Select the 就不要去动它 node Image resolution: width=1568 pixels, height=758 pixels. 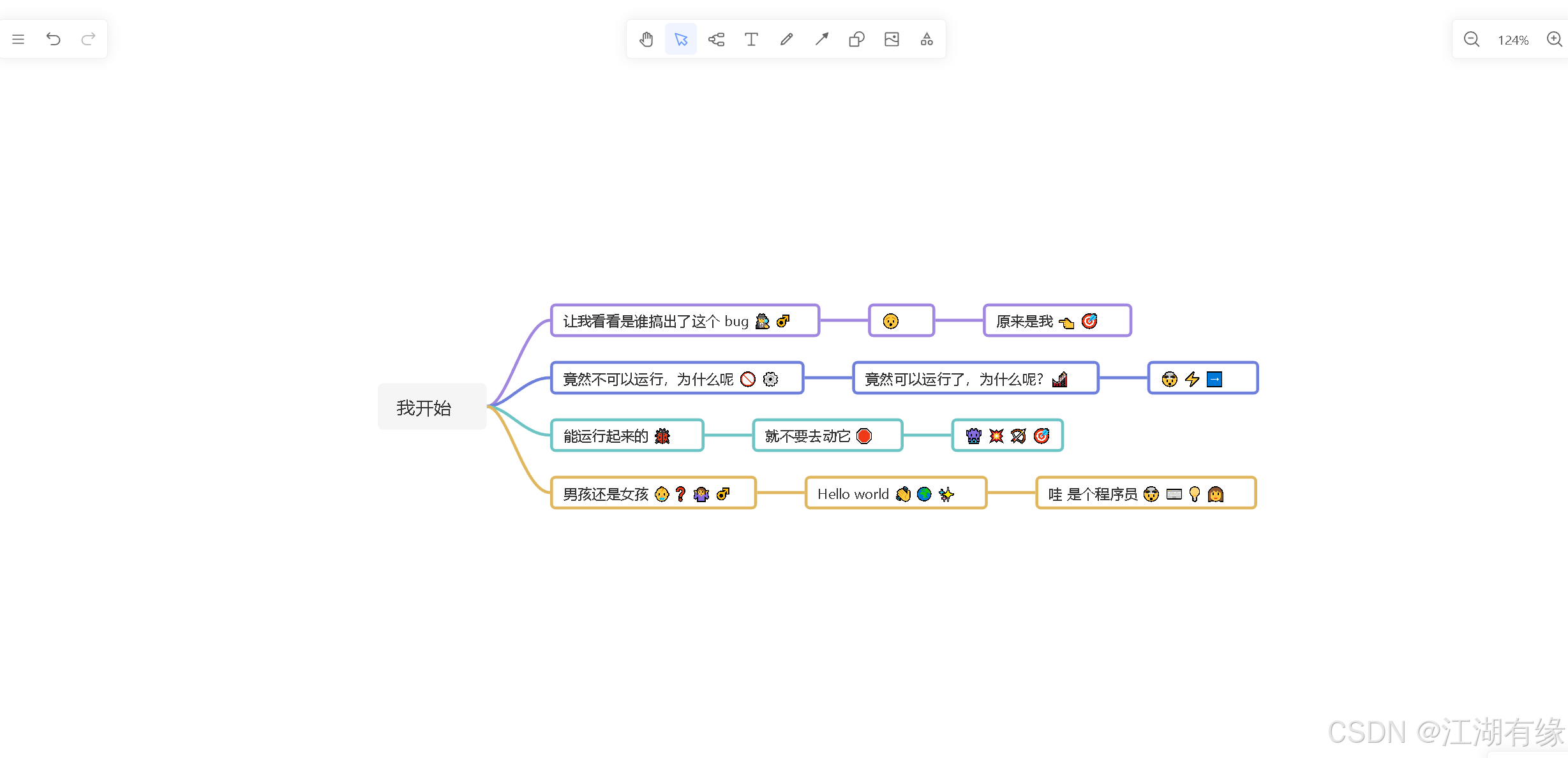click(827, 435)
